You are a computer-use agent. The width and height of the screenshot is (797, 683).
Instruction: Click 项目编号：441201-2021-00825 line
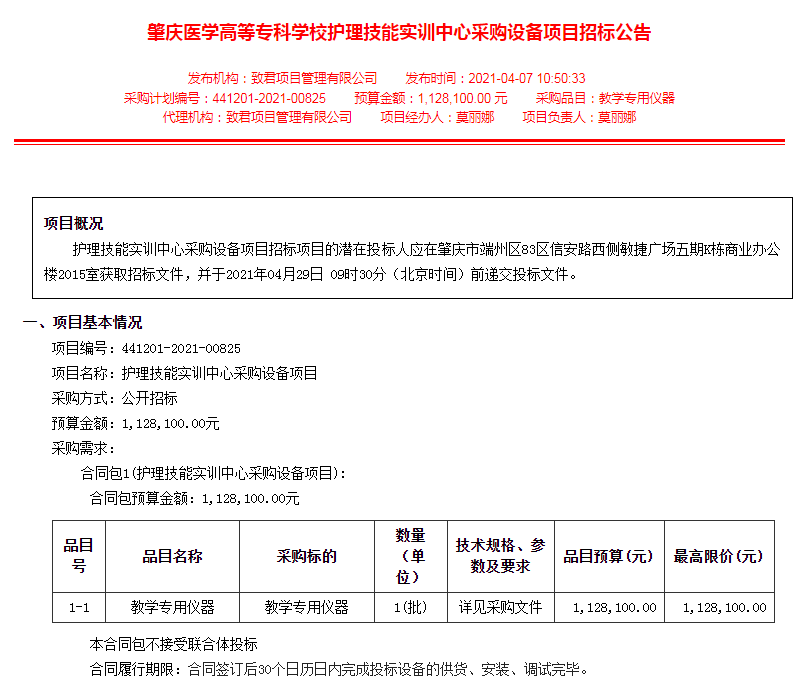146,348
